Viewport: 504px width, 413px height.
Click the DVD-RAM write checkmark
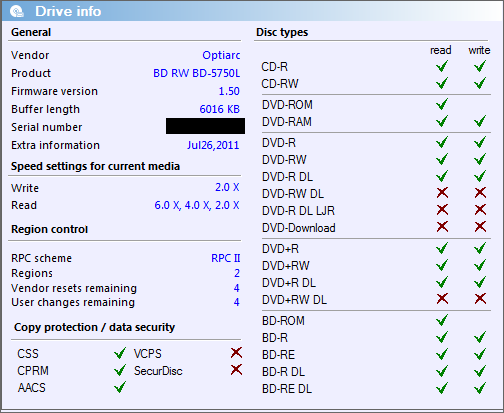click(x=480, y=121)
